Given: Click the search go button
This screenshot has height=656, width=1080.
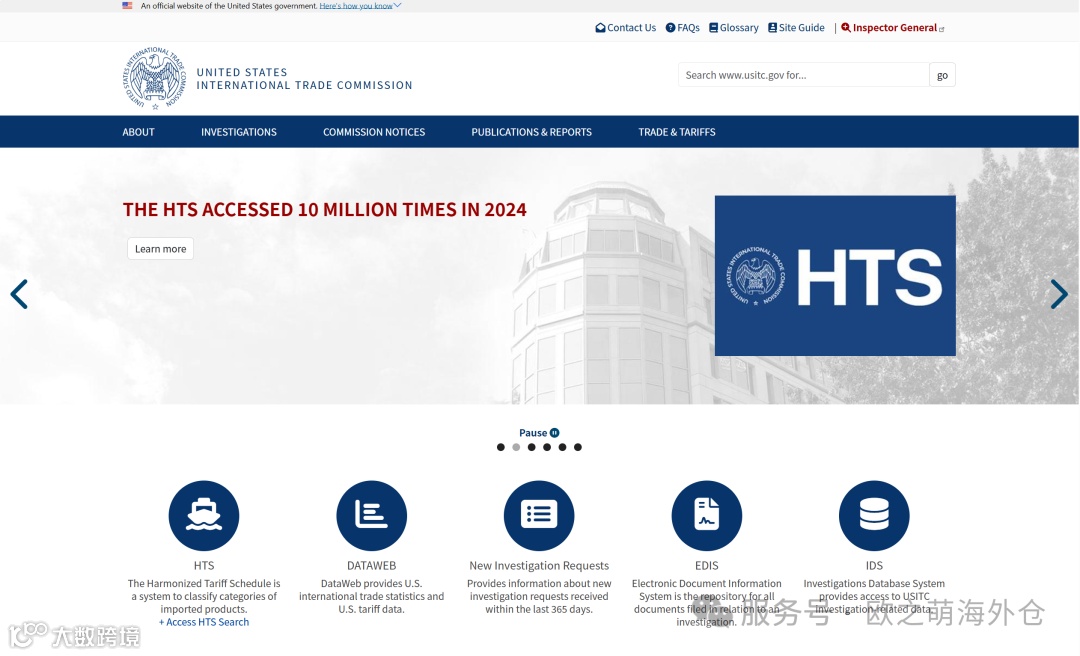Looking at the screenshot, I should click(942, 75).
